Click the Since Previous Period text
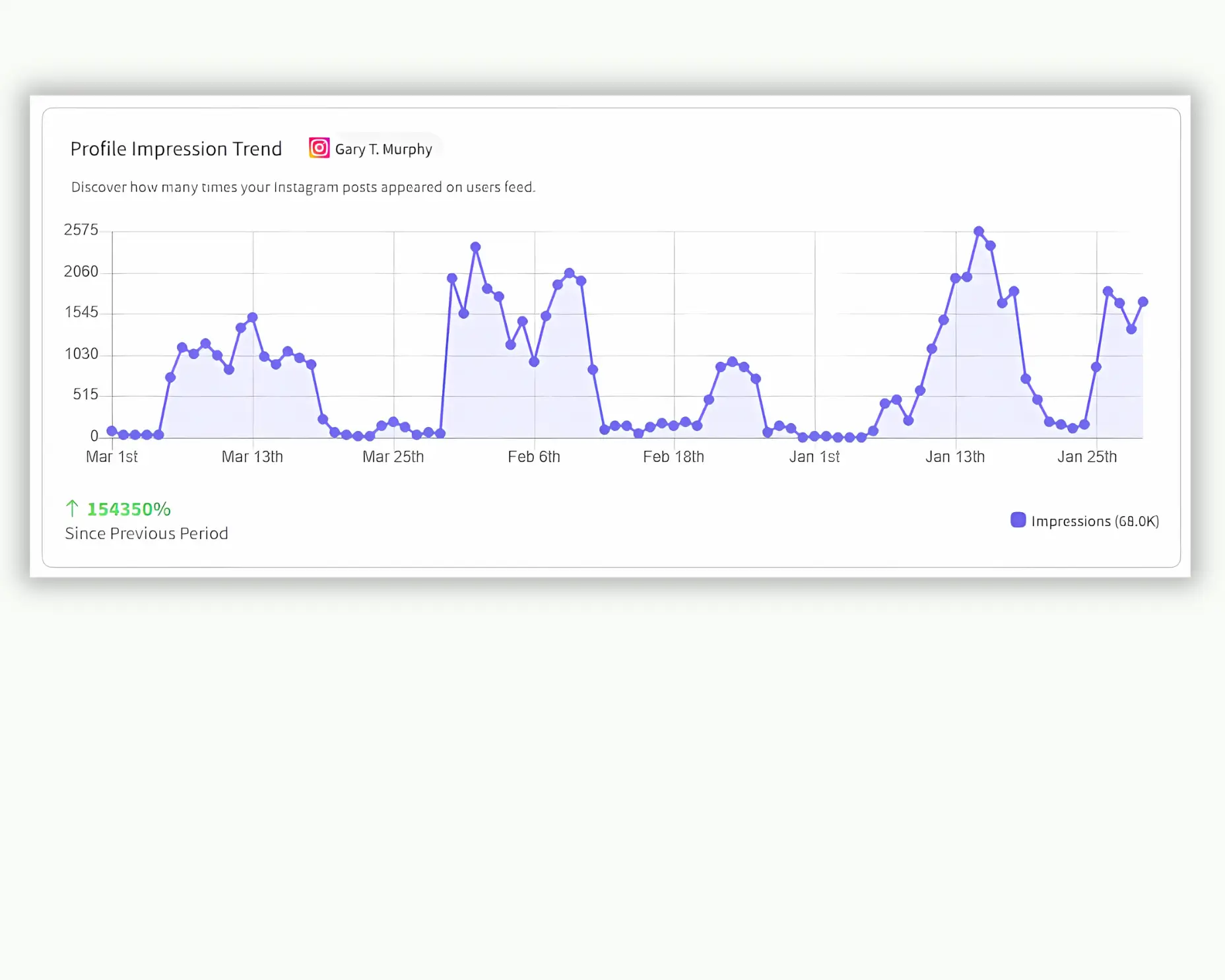The height and width of the screenshot is (980, 1225). point(146,533)
